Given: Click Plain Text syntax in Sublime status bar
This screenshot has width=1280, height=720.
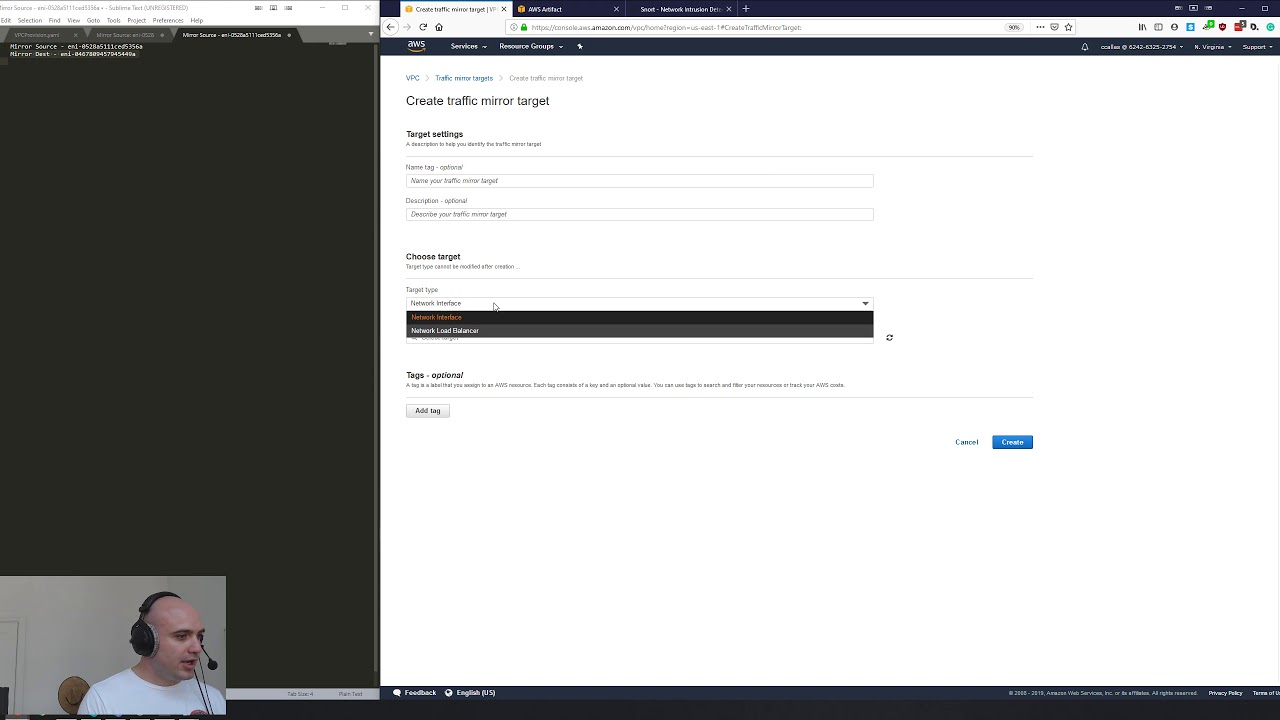Looking at the screenshot, I should click(350, 694).
